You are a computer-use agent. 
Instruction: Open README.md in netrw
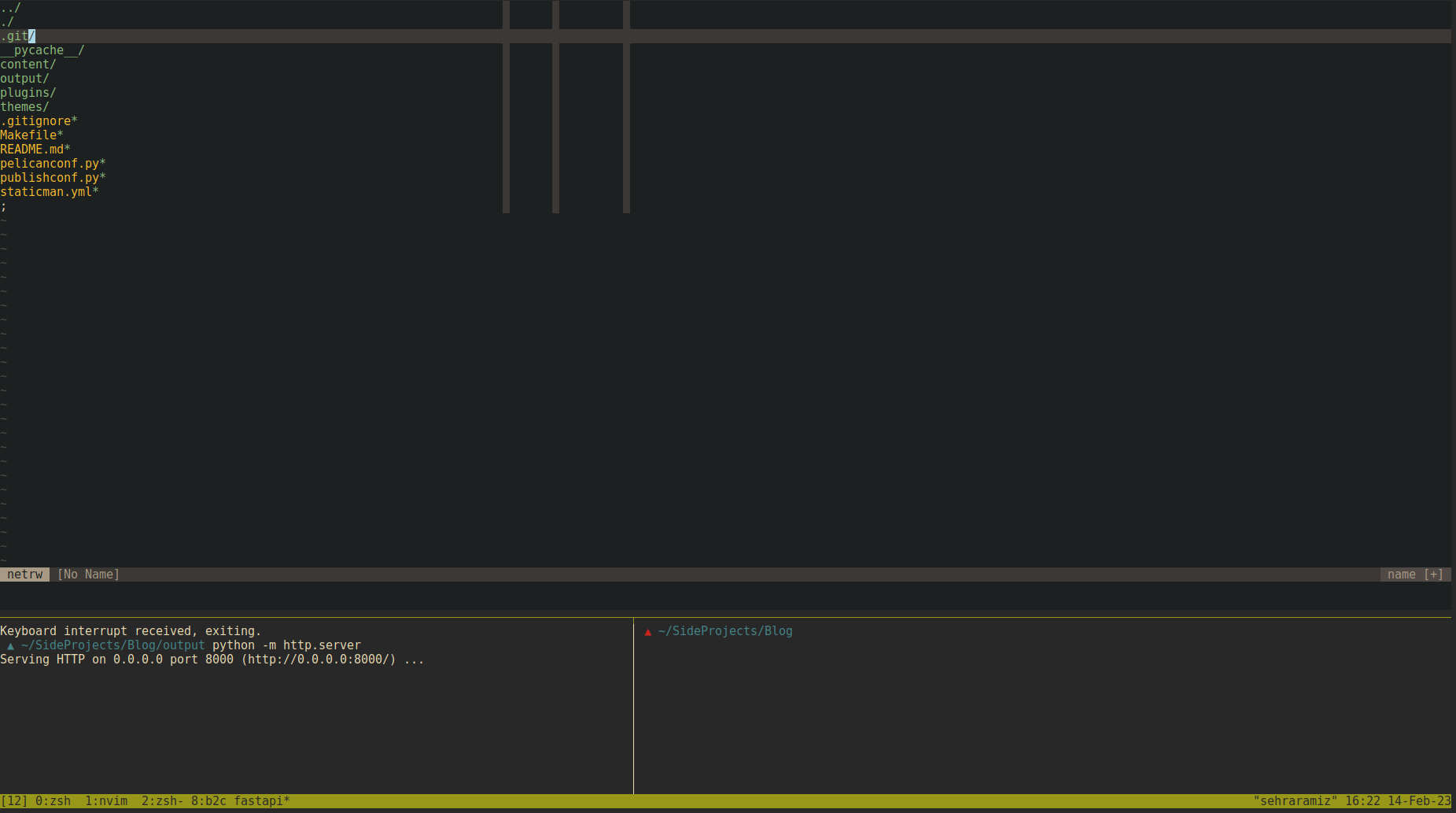pyautogui.click(x=34, y=150)
